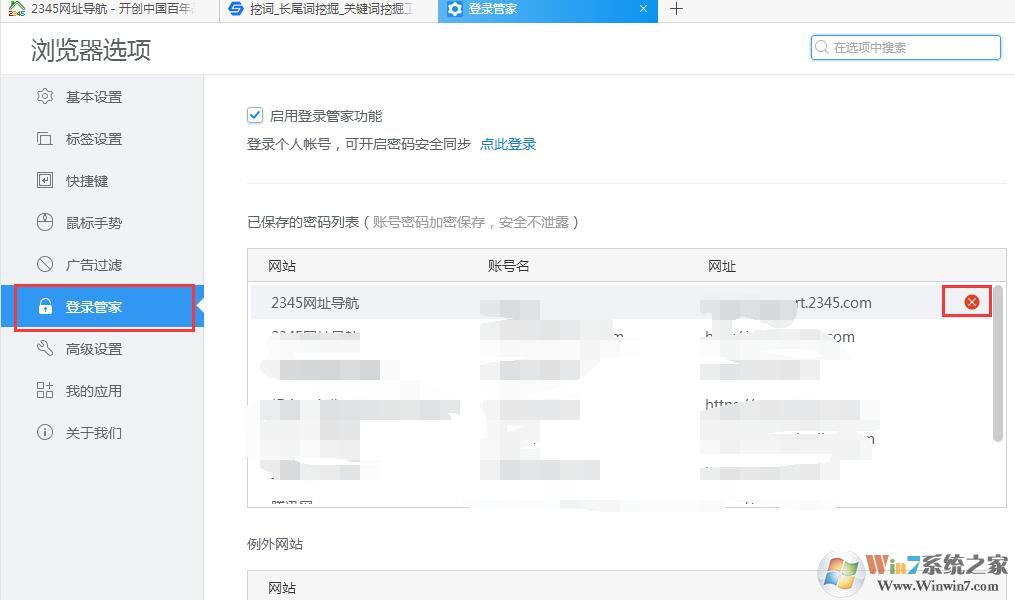Image resolution: width=1015 pixels, height=600 pixels.
Task: Click the wrench icon next to 高级设置
Action: coord(45,348)
